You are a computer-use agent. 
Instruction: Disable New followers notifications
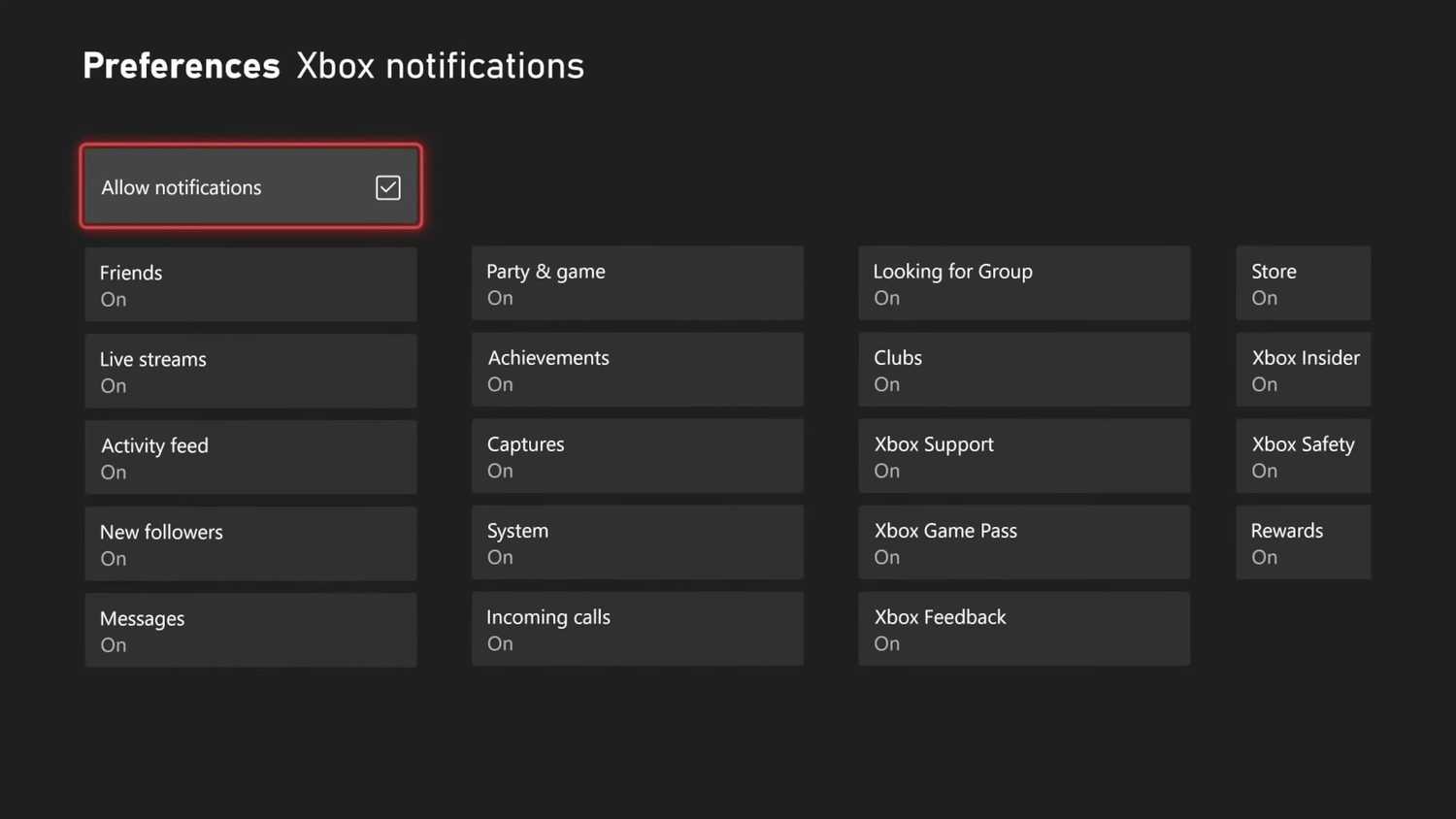(250, 542)
